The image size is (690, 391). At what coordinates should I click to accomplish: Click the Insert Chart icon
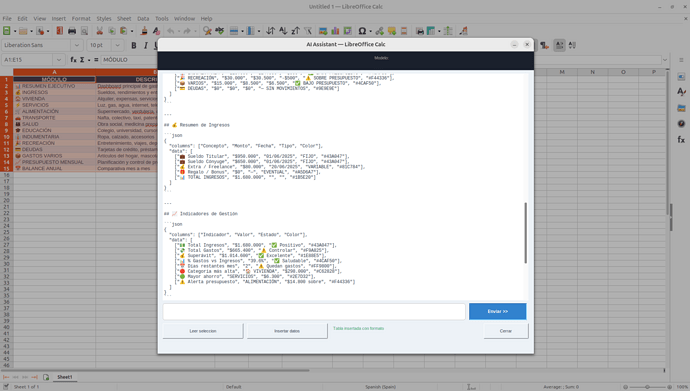(x=335, y=31)
